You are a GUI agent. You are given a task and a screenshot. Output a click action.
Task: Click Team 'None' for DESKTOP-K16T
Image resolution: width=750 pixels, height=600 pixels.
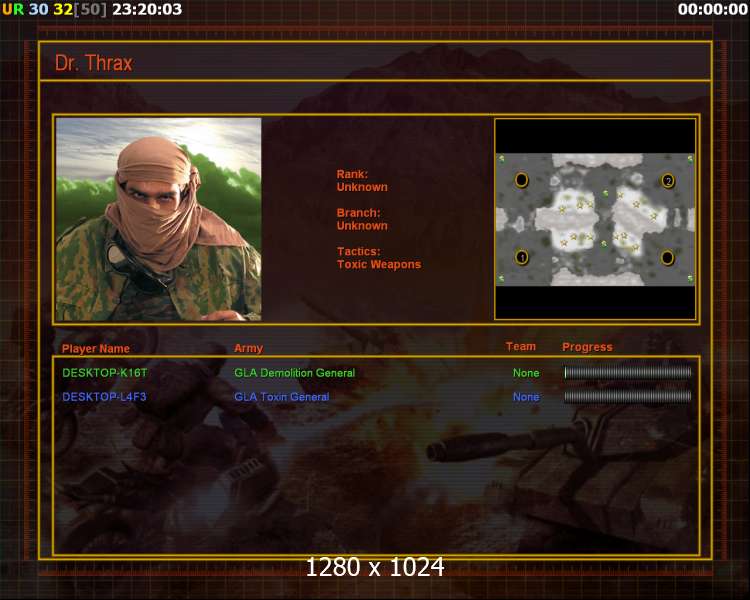pyautogui.click(x=526, y=373)
